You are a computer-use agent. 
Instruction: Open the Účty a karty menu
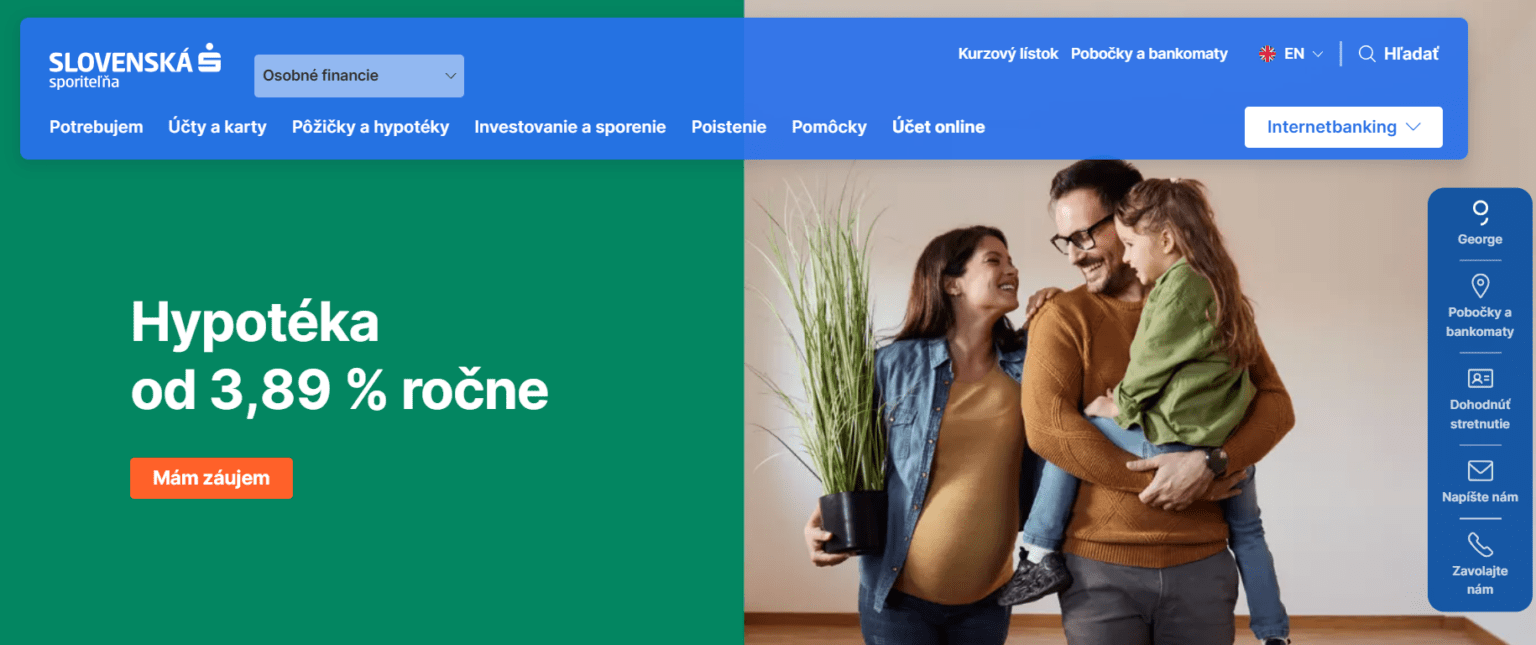point(217,127)
